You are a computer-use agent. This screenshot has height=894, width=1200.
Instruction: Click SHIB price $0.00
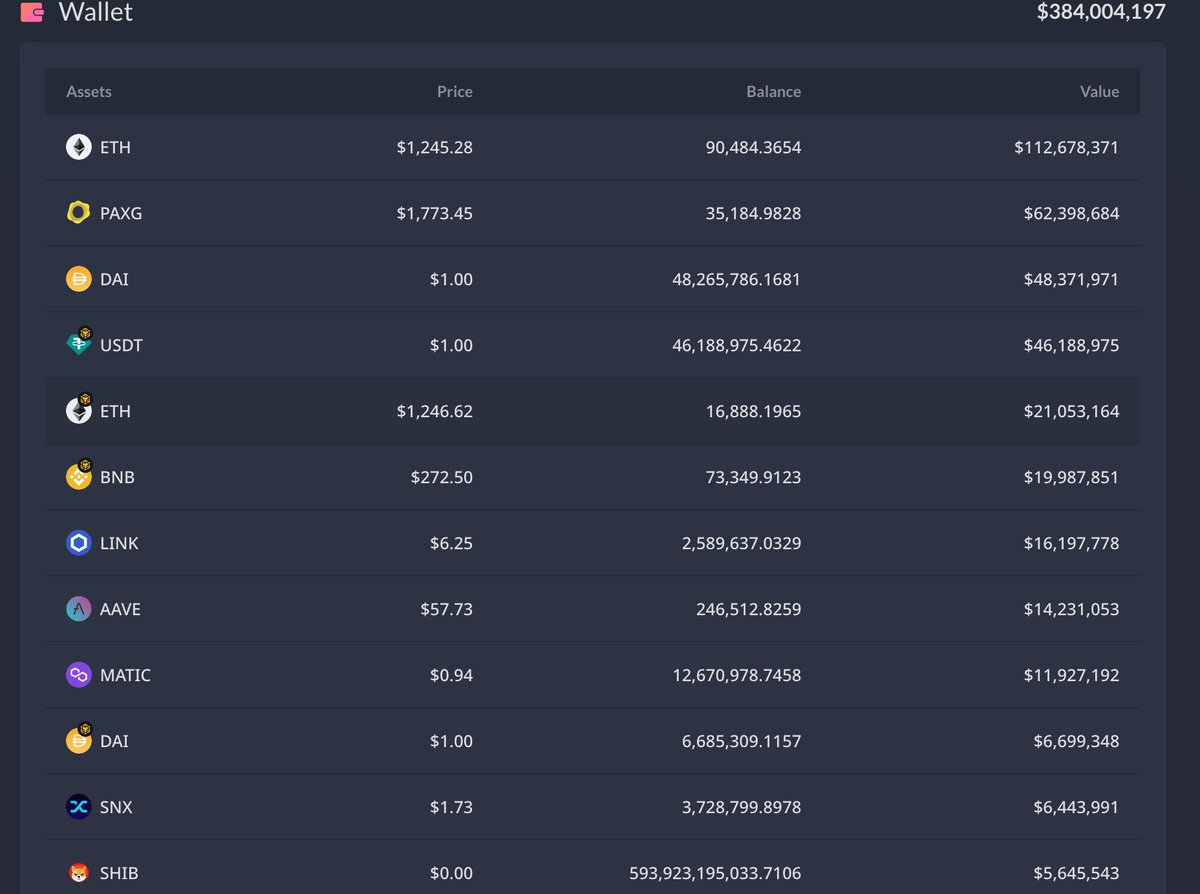click(x=451, y=873)
